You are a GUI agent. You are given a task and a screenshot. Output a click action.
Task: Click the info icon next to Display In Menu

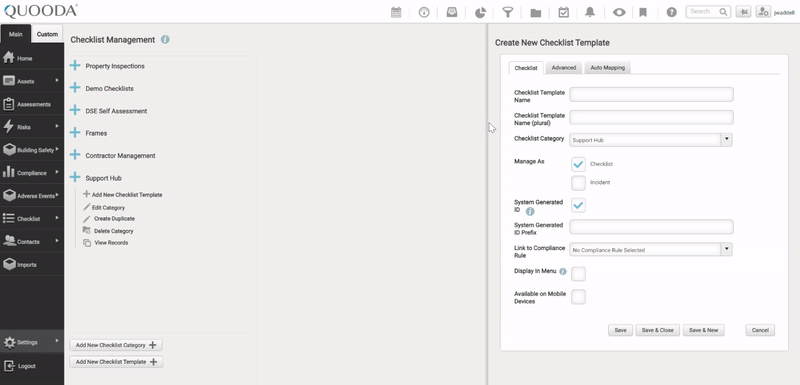pos(563,272)
